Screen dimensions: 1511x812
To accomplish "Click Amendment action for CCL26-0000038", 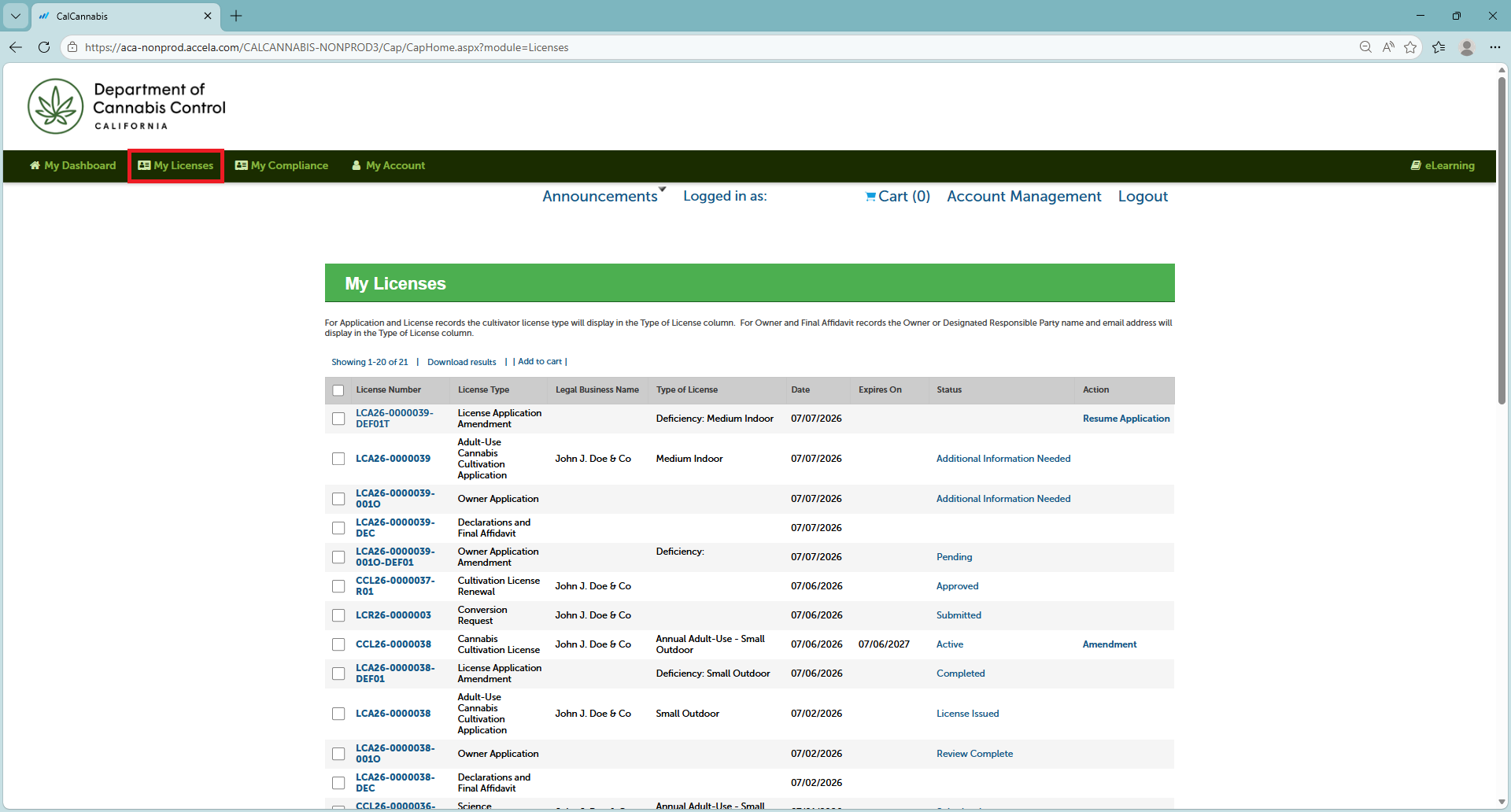I will tap(1110, 644).
